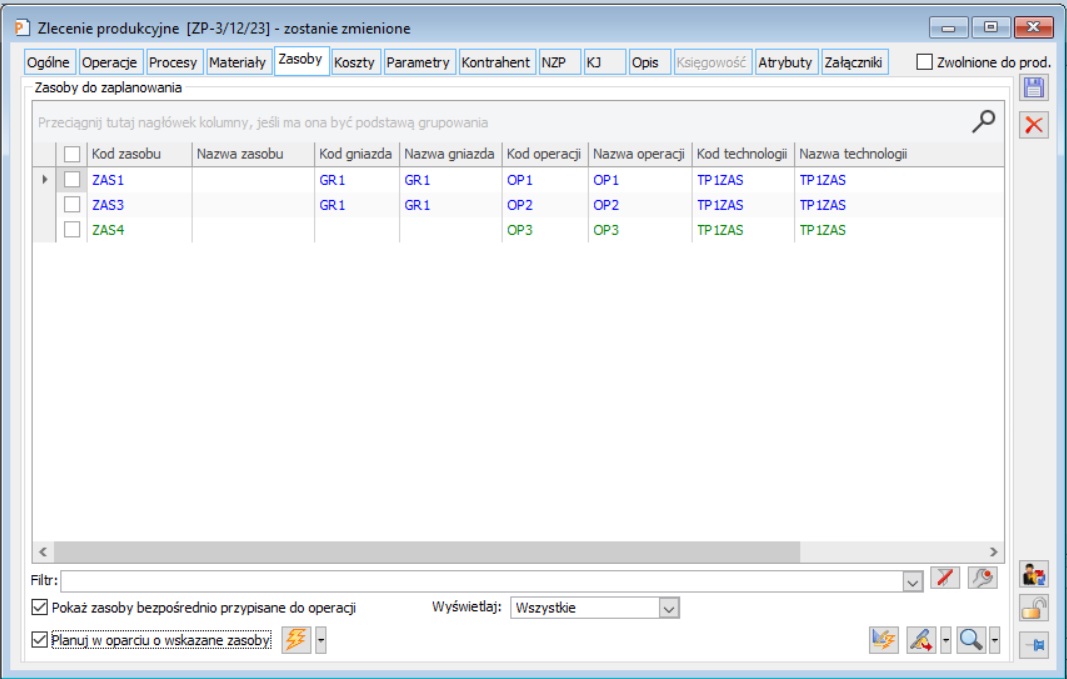The height and width of the screenshot is (679, 1067).
Task: Click the padlock icon on right sidebar
Action: [1033, 608]
